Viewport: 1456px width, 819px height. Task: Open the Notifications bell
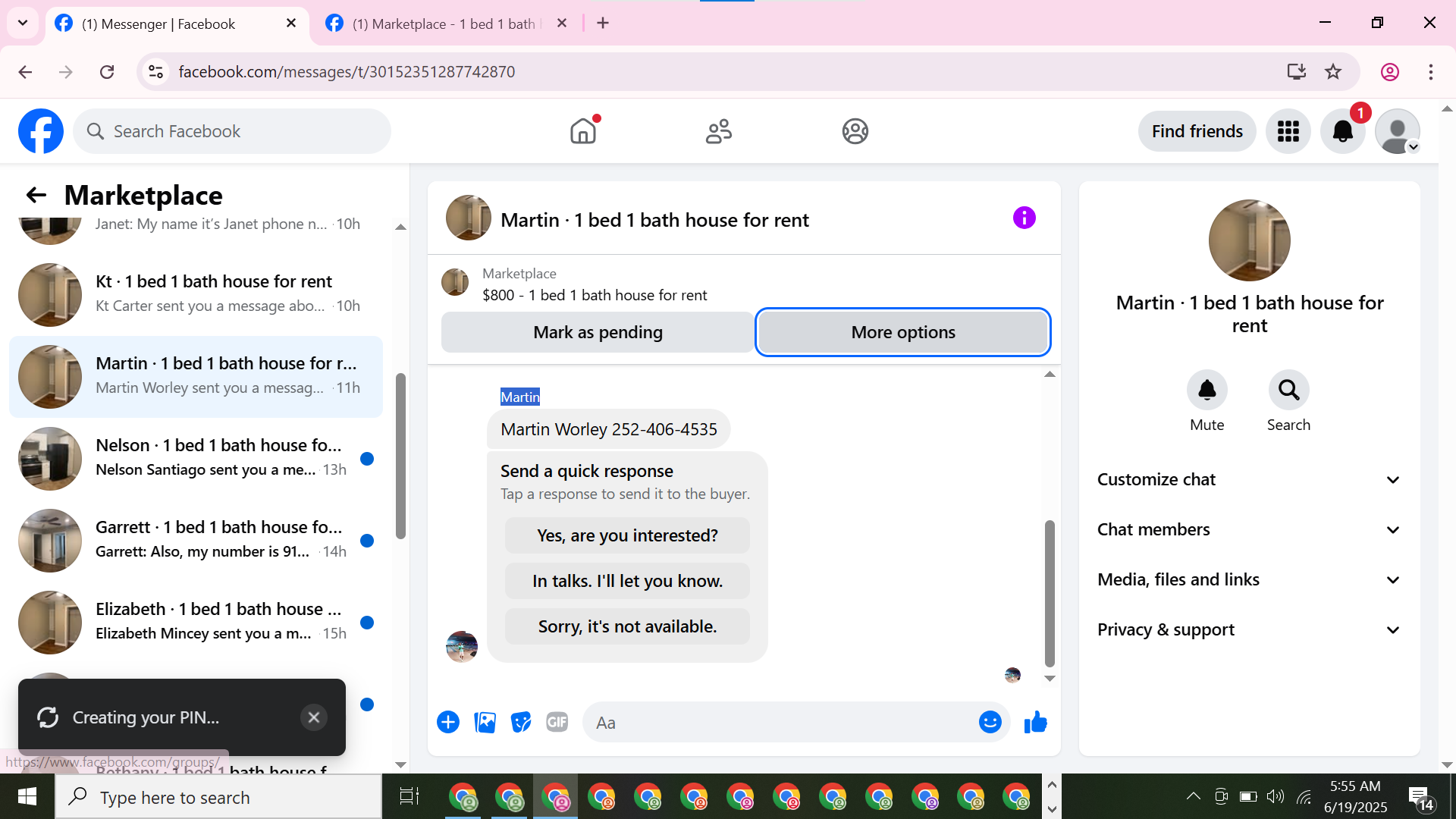click(1343, 131)
